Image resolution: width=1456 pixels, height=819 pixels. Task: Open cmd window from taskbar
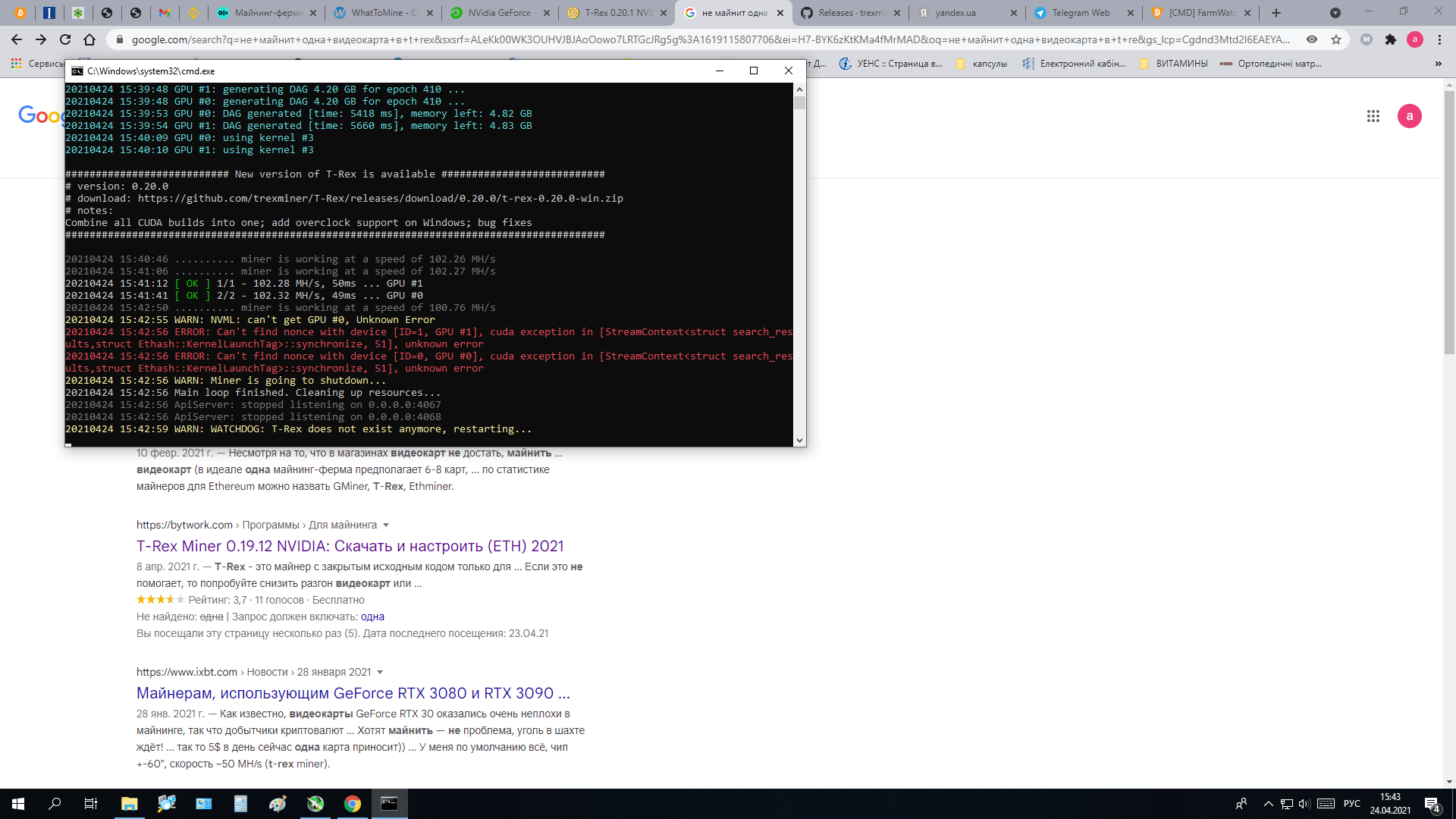click(390, 804)
